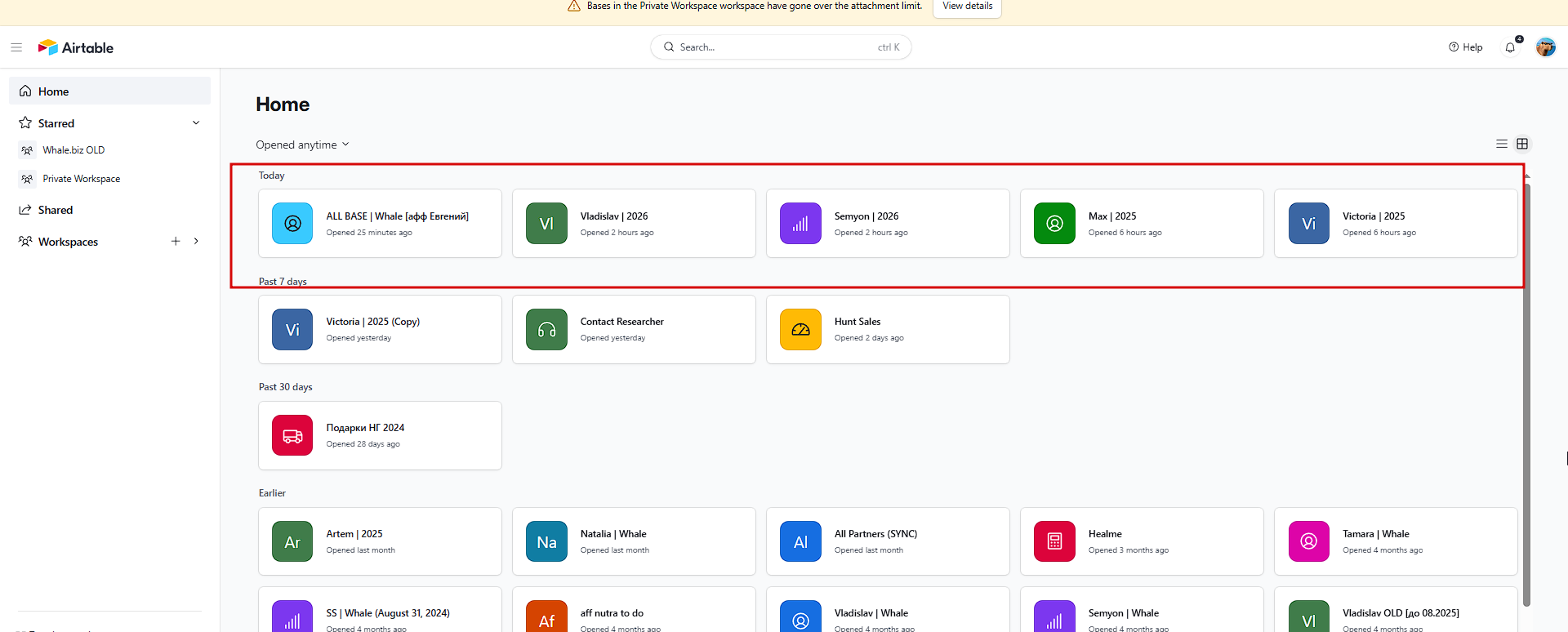This screenshot has height=632, width=1568.
Task: Open the Tamara | Whale base
Action: point(1396,541)
